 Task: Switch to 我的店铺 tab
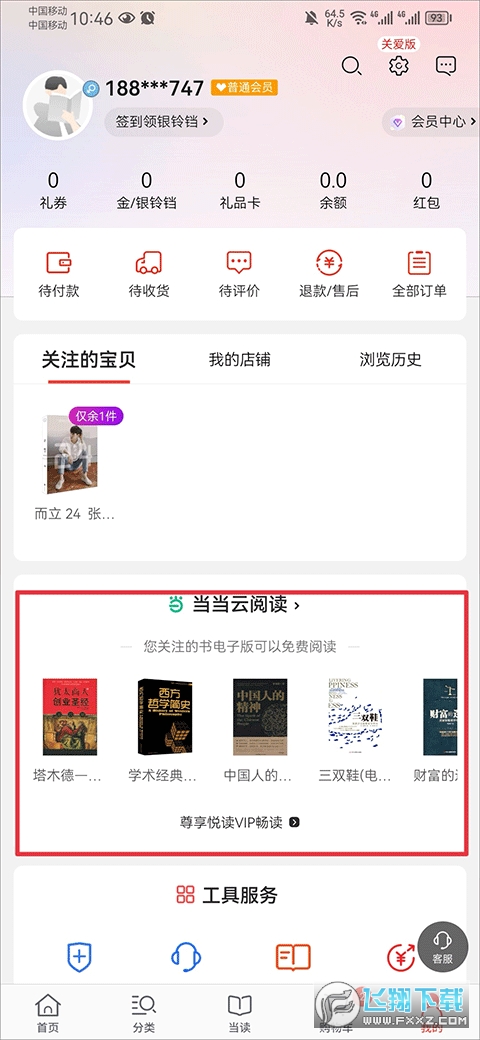coord(239,360)
